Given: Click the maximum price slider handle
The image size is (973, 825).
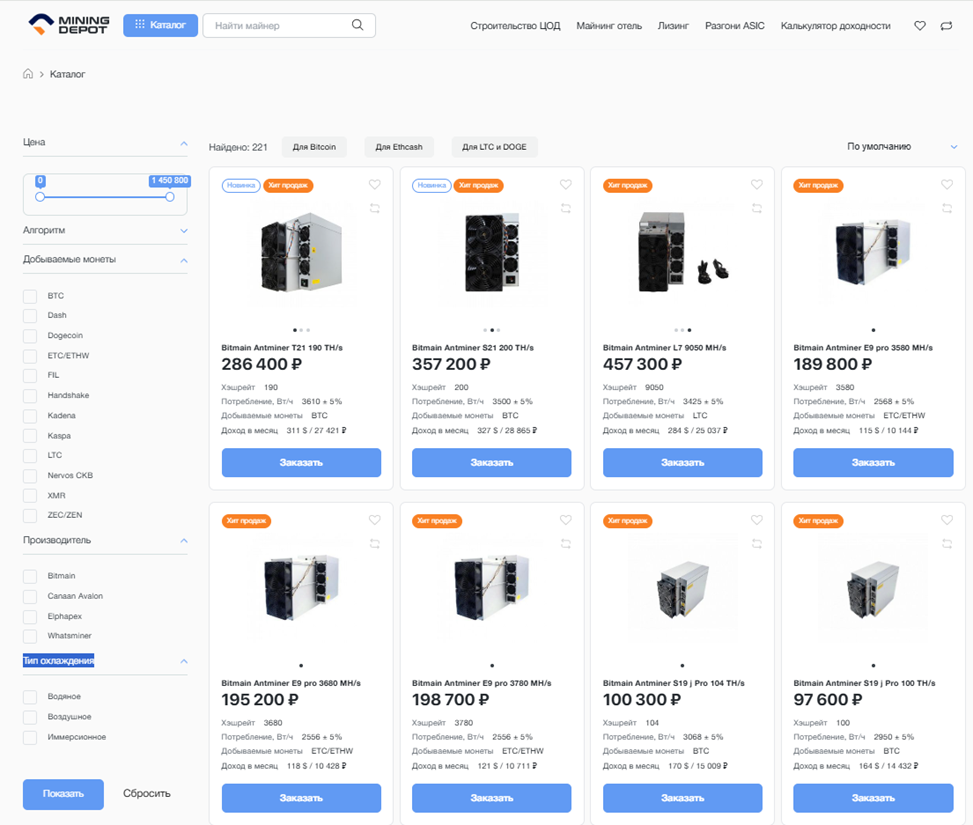Looking at the screenshot, I should [x=170, y=197].
